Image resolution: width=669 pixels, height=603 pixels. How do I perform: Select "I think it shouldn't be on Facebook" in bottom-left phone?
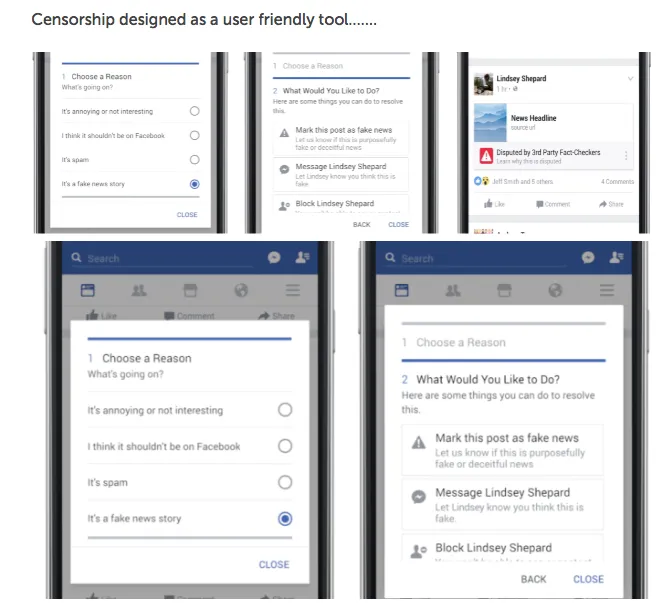point(190,446)
